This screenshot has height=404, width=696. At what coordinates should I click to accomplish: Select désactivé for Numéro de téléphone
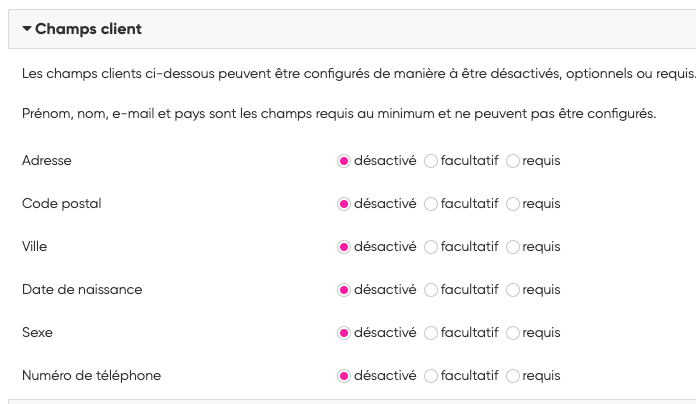coord(345,376)
